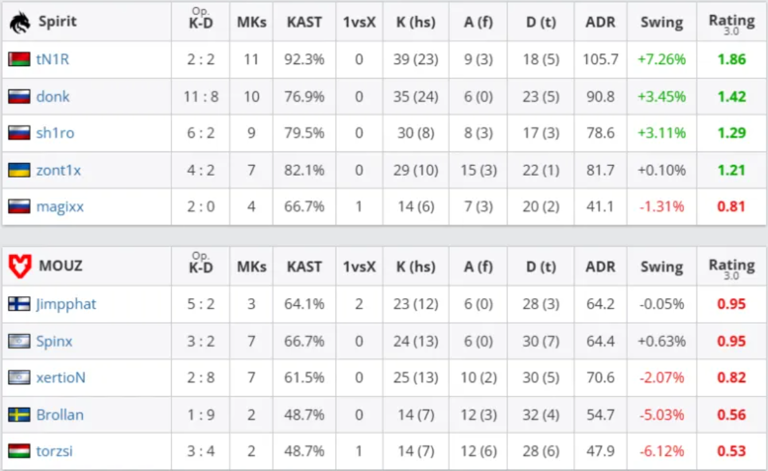Click the Rating 3.0 header in Spirit table
The image size is (768, 471).
tap(732, 24)
